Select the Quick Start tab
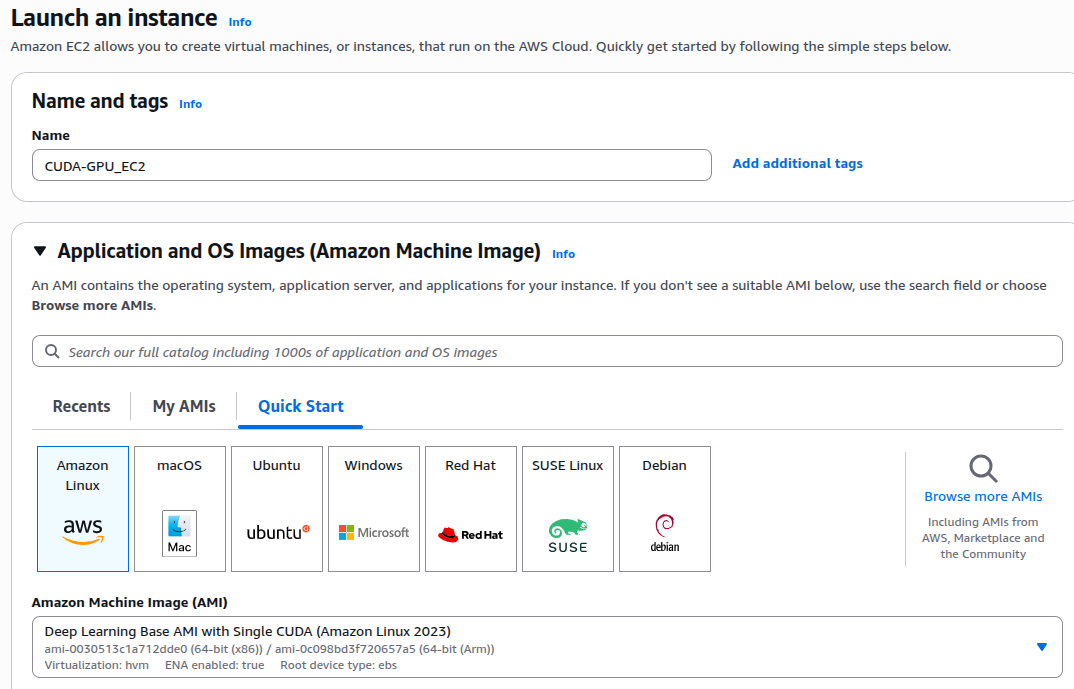1074x689 pixels. [300, 406]
